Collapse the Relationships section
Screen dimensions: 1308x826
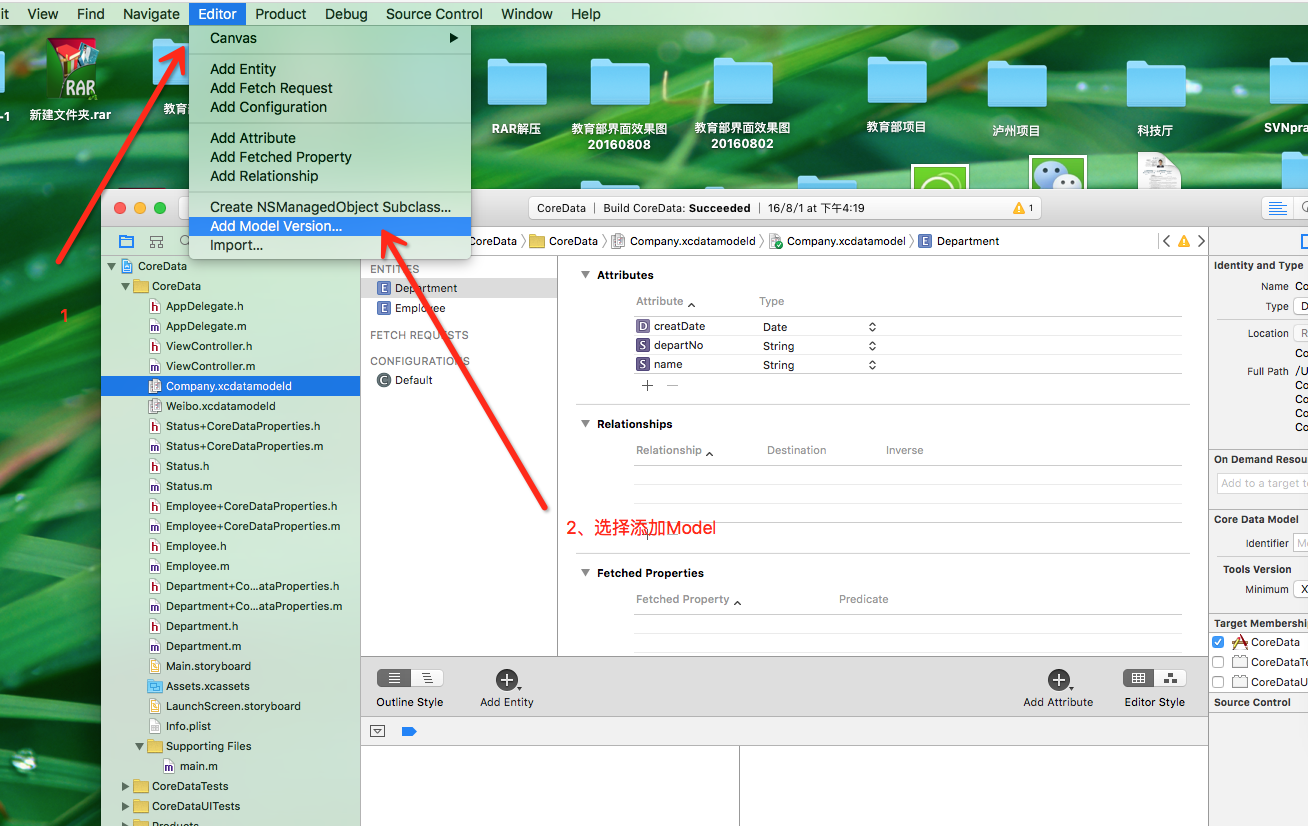point(586,424)
